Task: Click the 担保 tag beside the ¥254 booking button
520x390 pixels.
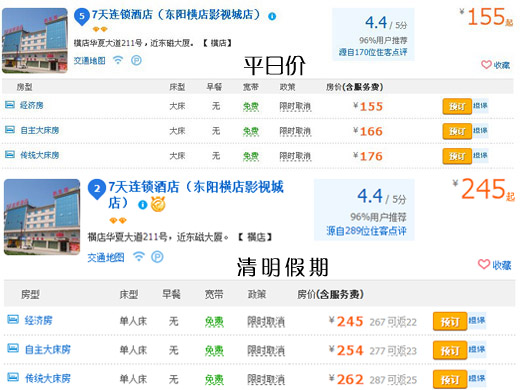Action: (477, 349)
